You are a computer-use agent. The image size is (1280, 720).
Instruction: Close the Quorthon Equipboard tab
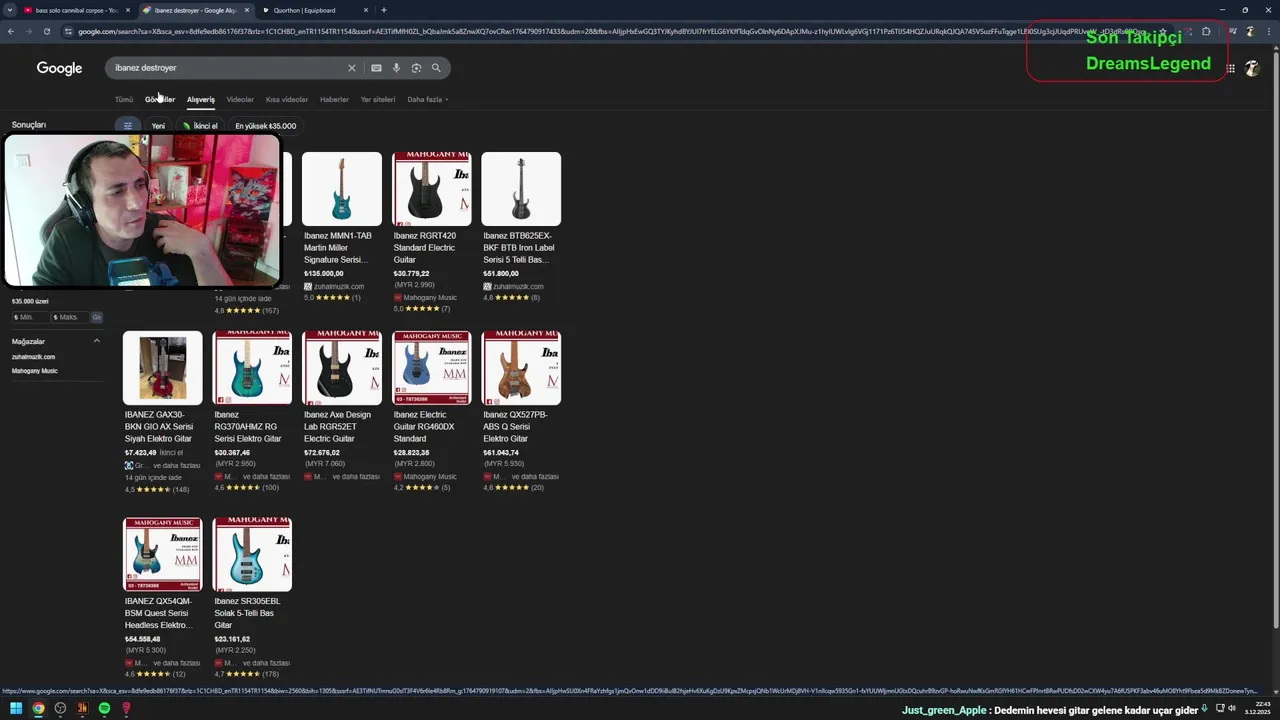(x=366, y=10)
